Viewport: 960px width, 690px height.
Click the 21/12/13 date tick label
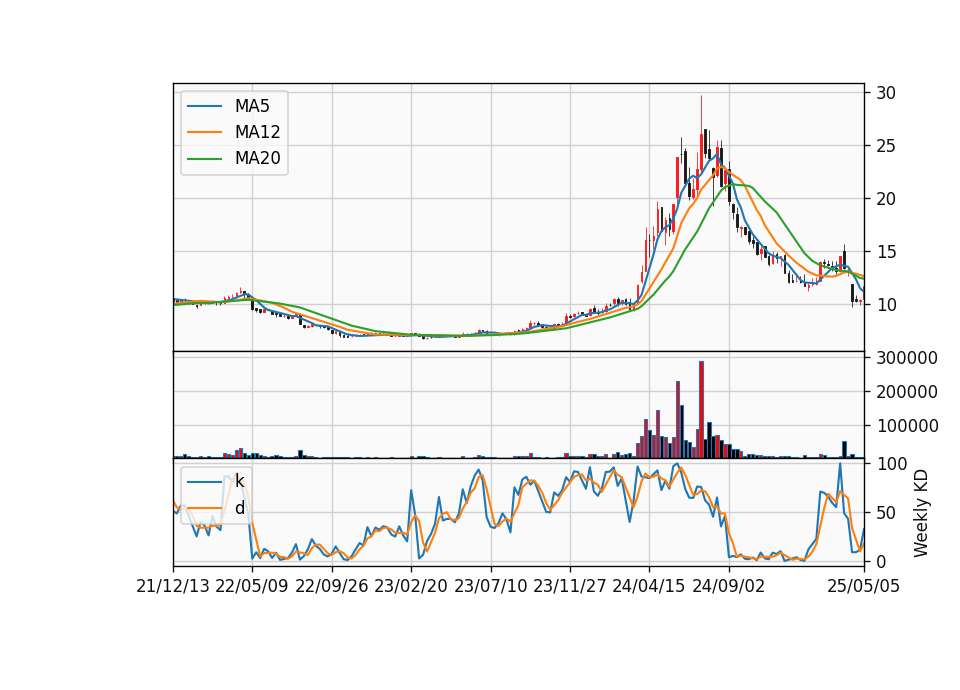click(x=173, y=586)
